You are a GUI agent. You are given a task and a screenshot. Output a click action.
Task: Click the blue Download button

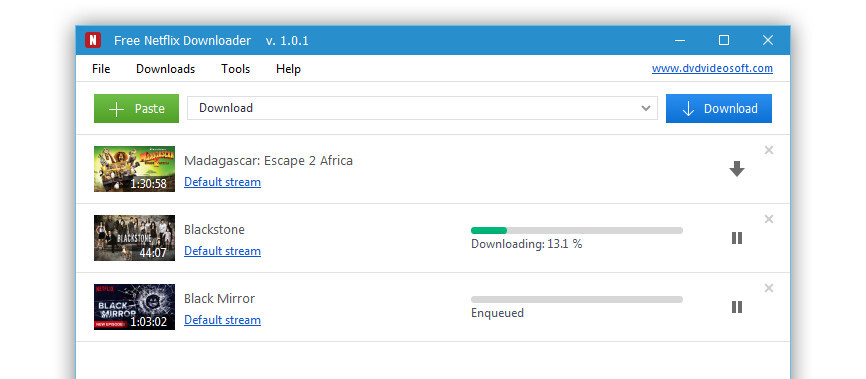coord(719,108)
